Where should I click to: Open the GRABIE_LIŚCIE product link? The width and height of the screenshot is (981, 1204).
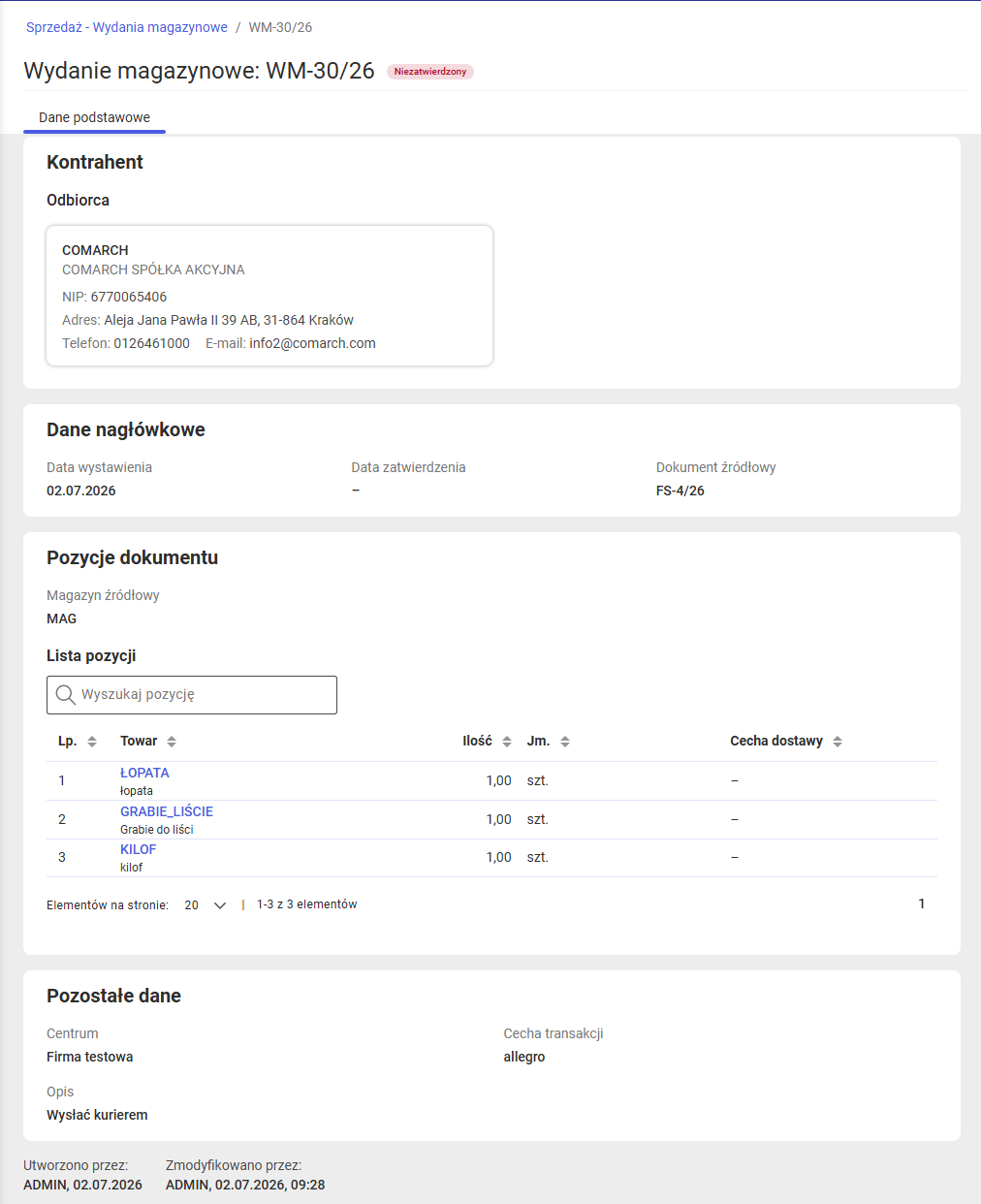[x=167, y=811]
